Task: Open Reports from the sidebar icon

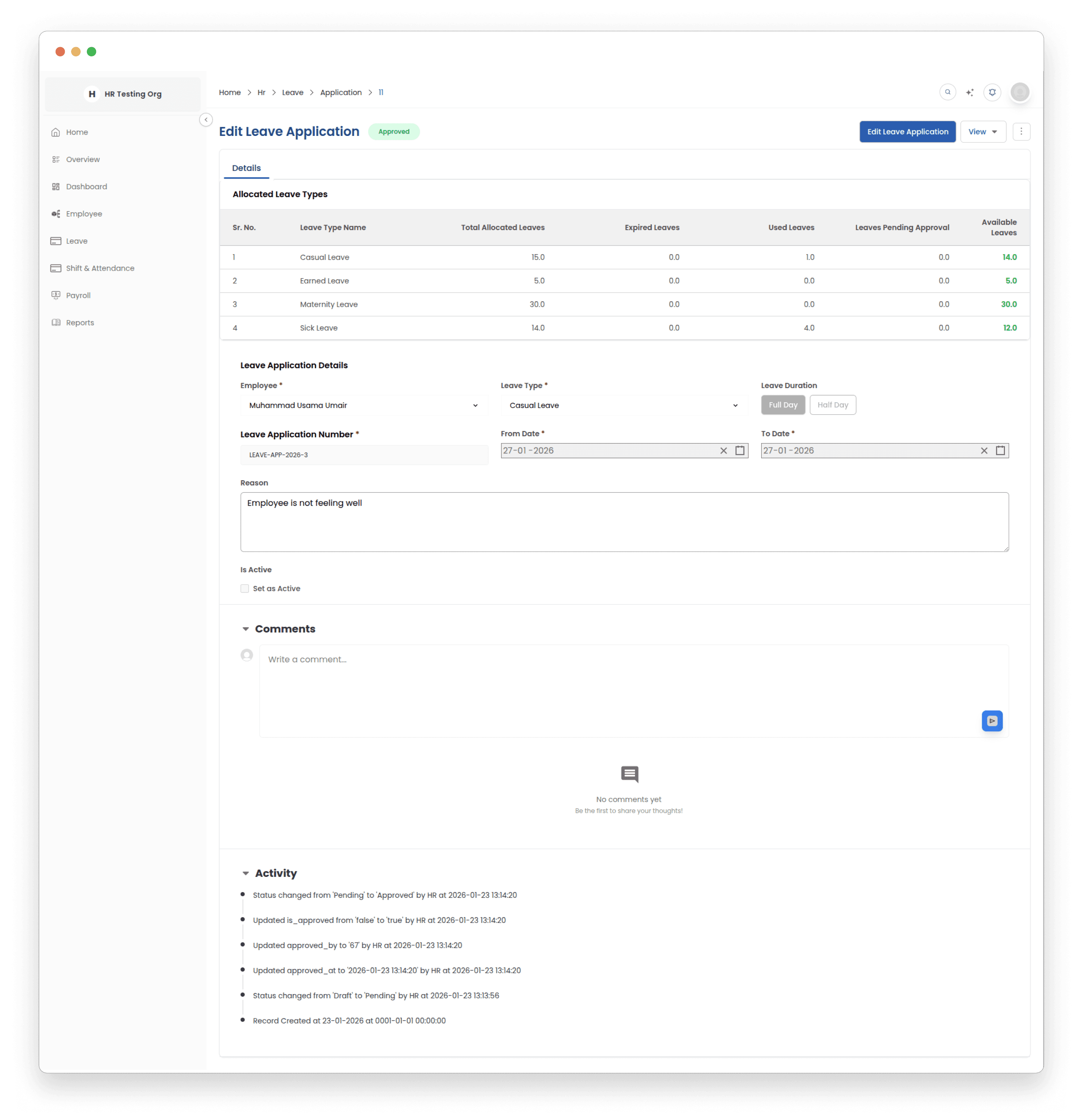Action: [55, 322]
